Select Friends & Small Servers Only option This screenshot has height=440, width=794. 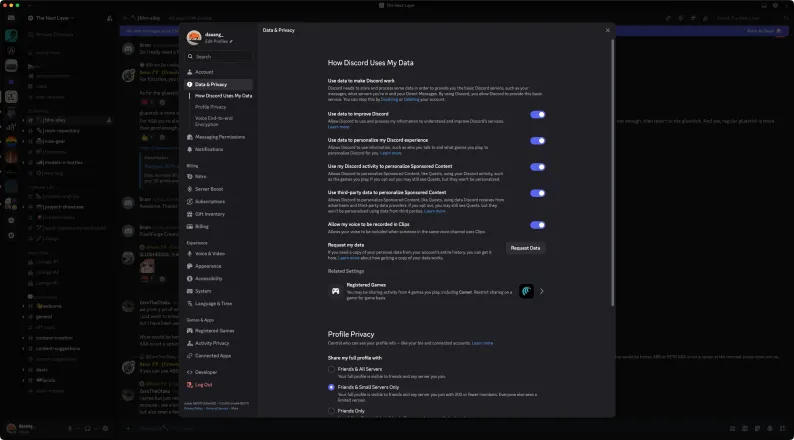(x=331, y=387)
